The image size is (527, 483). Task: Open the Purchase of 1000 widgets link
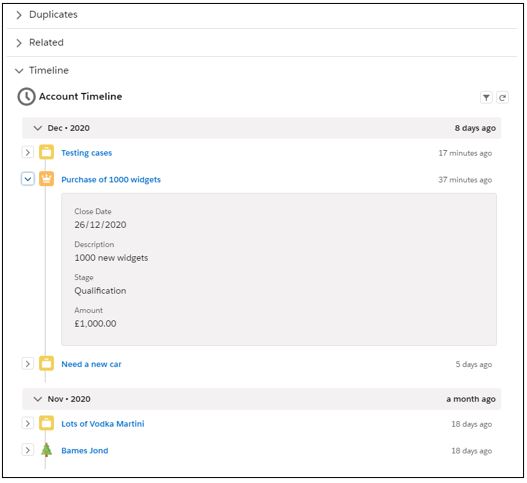[x=111, y=179]
